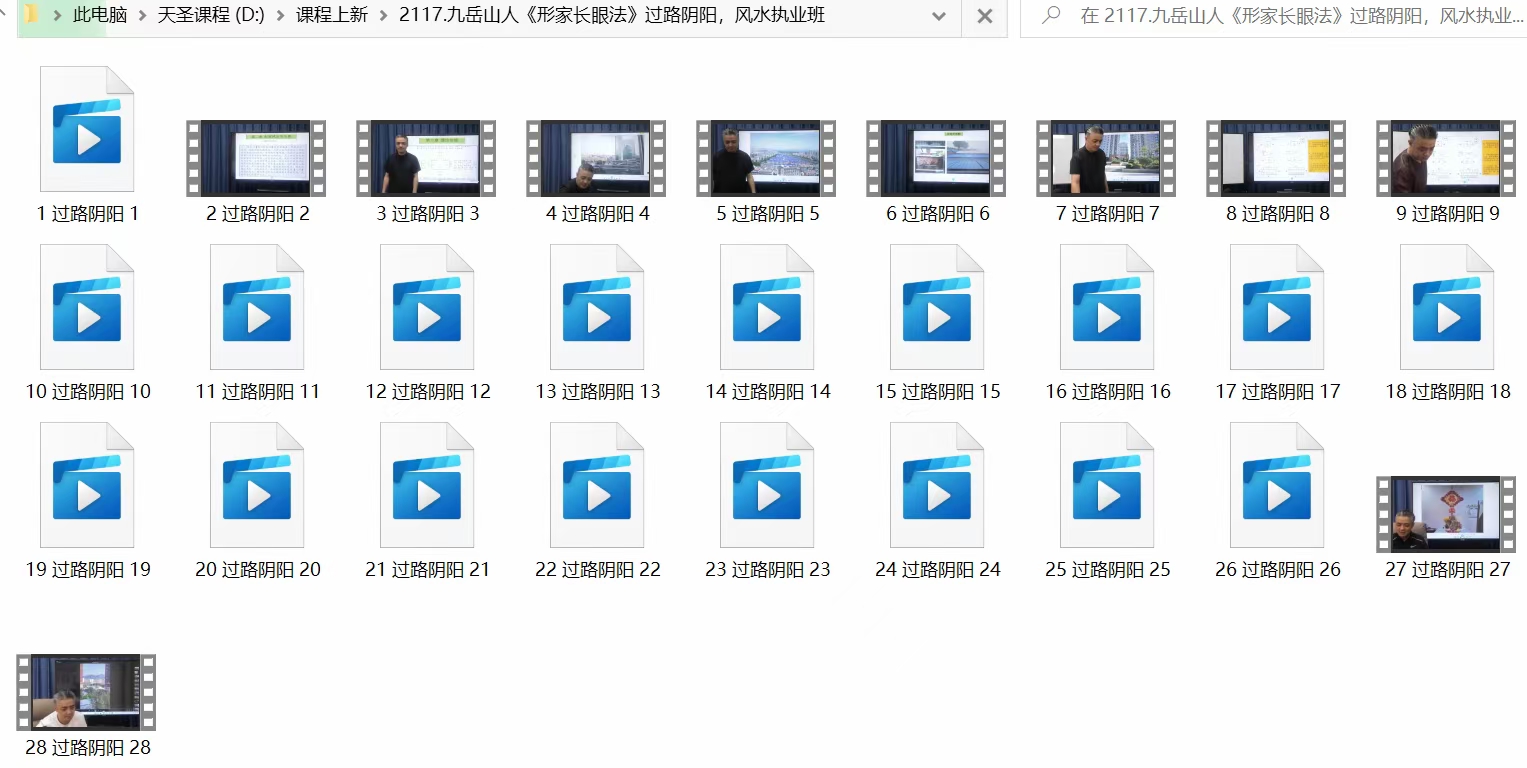Click the file name 27 过路阴阳 27
This screenshot has height=768, width=1527.
pos(1448,569)
